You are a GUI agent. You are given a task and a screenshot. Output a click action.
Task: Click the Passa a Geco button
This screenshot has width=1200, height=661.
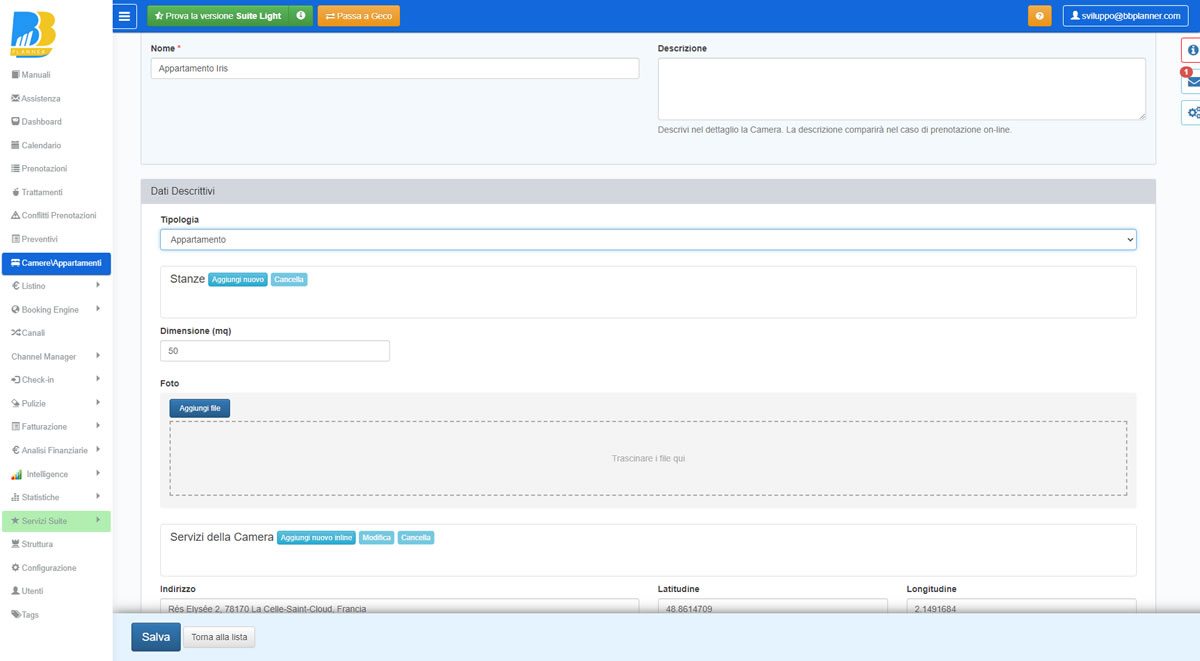(x=358, y=16)
